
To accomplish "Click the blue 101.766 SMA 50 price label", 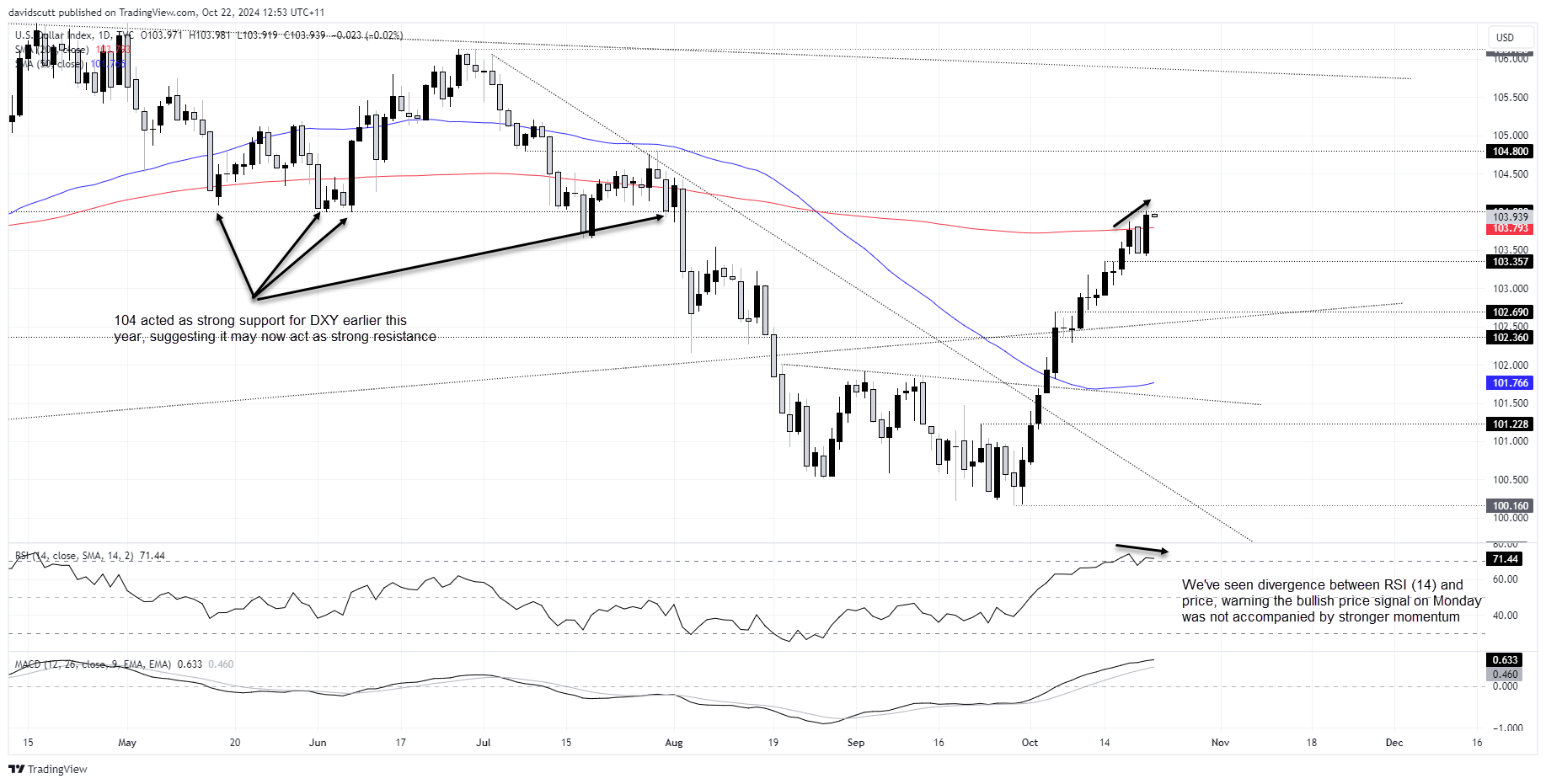I will (1510, 383).
